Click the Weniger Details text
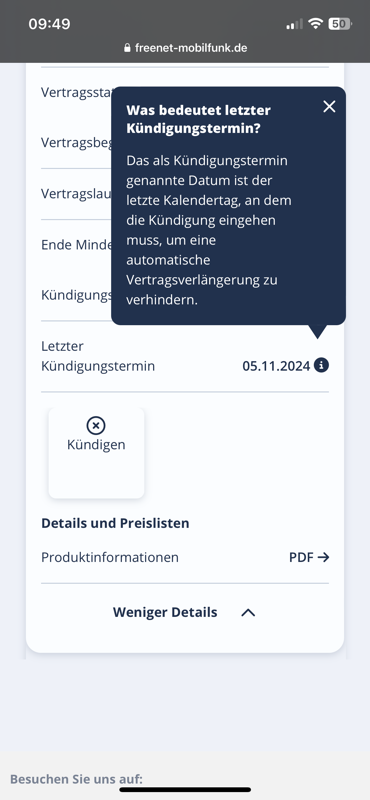Screen dimensions: 370x800 coord(165,612)
